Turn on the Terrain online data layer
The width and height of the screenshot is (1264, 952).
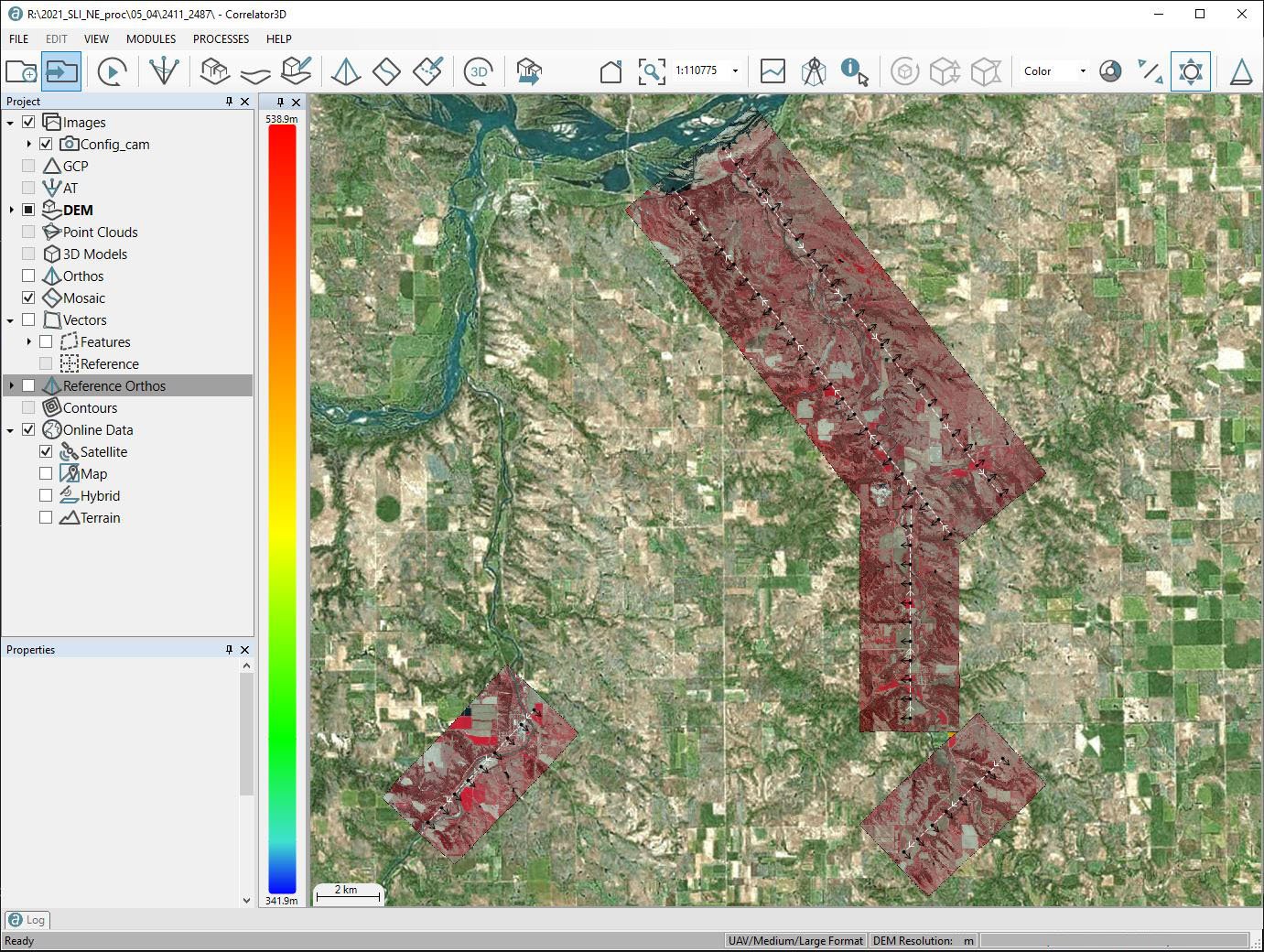pyautogui.click(x=46, y=517)
